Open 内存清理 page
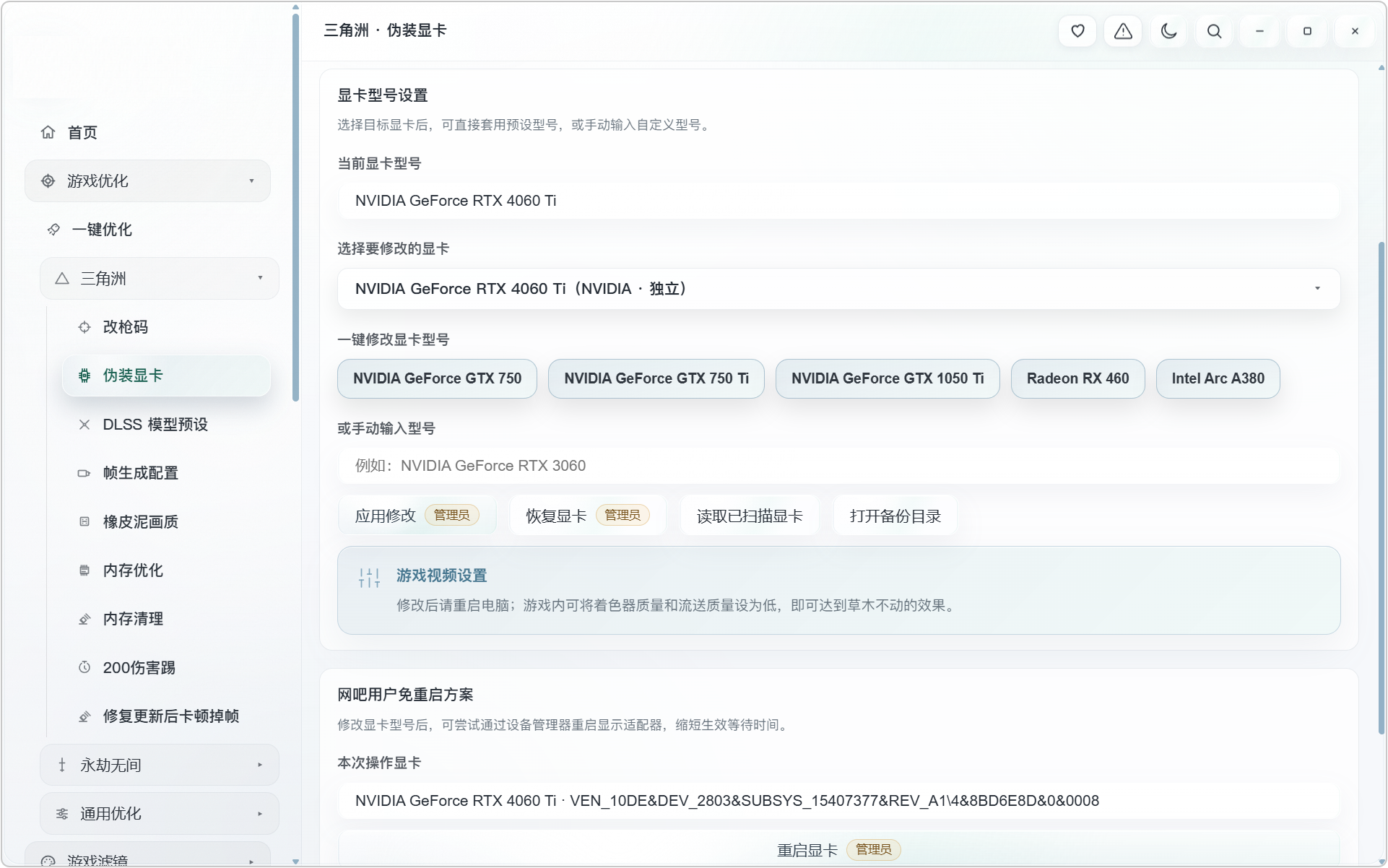 click(x=133, y=619)
